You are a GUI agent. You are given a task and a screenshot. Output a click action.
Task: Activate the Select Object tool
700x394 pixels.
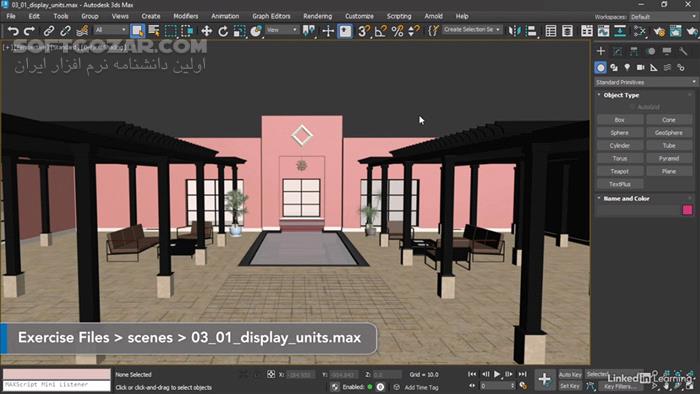[138, 31]
